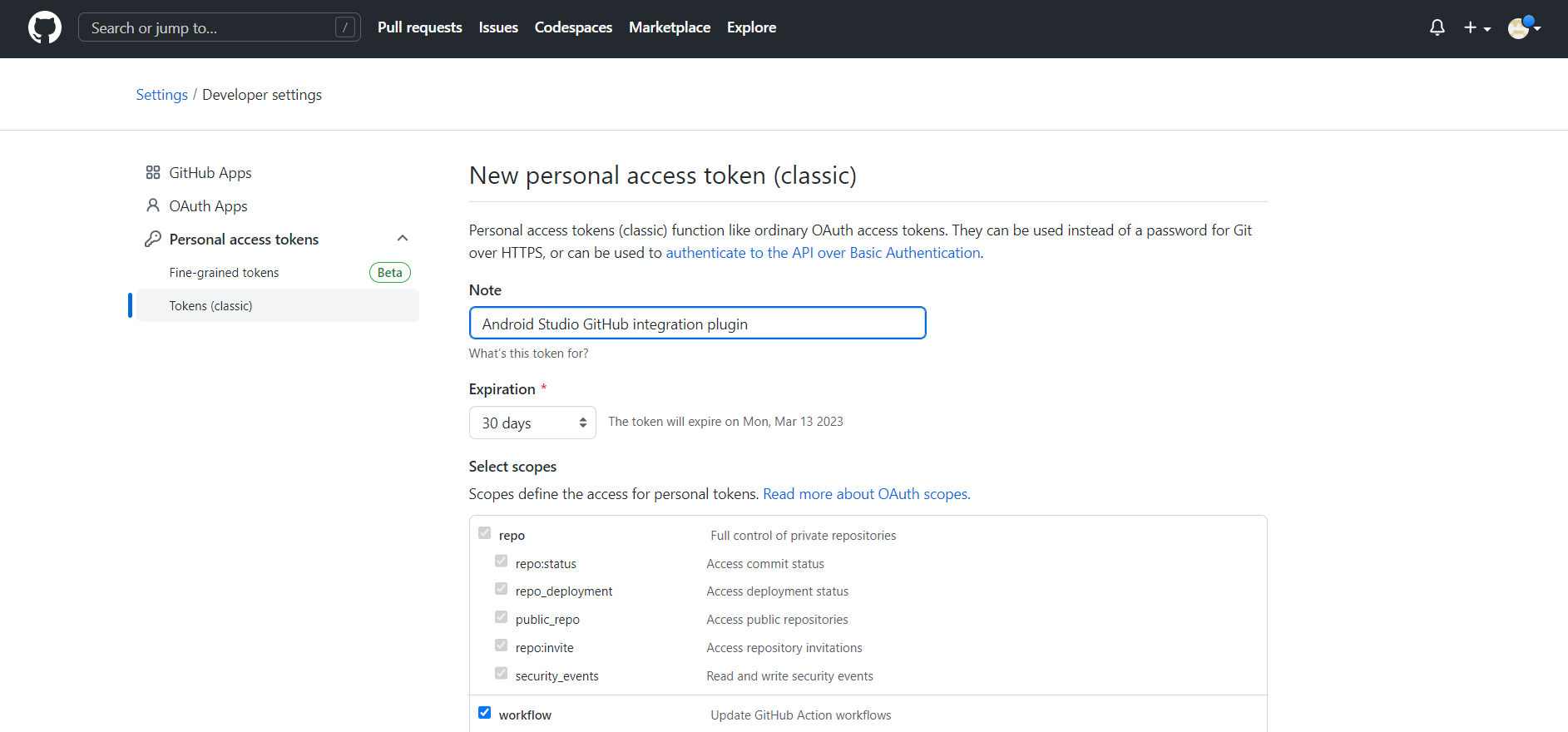The image size is (1568, 732).
Task: Click the Personal access tokens key icon
Action: 153,239
